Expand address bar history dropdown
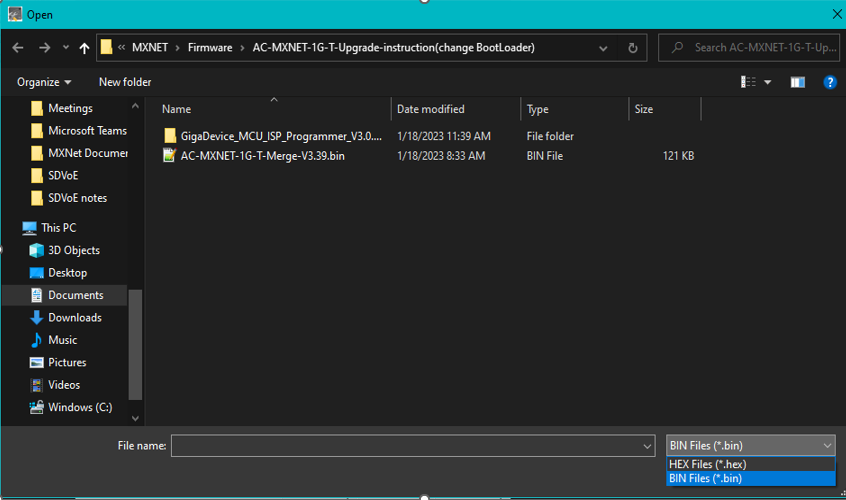The image size is (846, 500). click(x=603, y=49)
